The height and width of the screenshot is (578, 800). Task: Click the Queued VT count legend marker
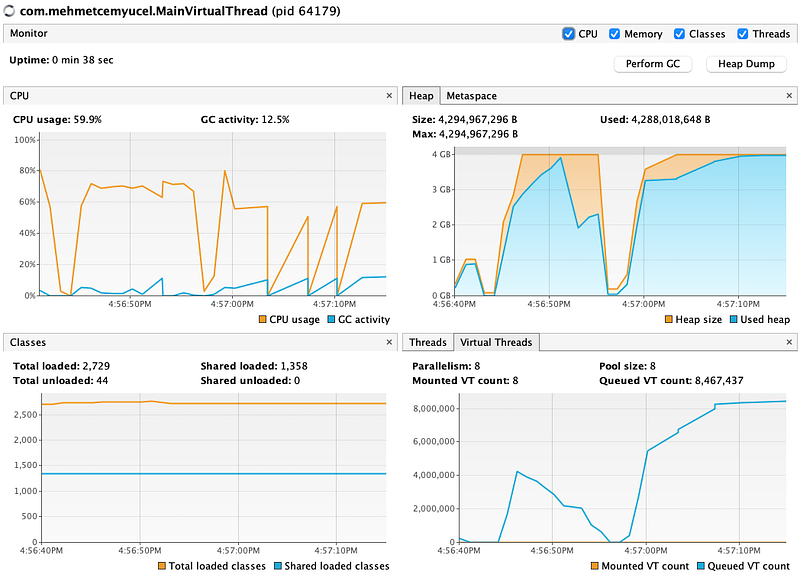pyautogui.click(x=702, y=565)
